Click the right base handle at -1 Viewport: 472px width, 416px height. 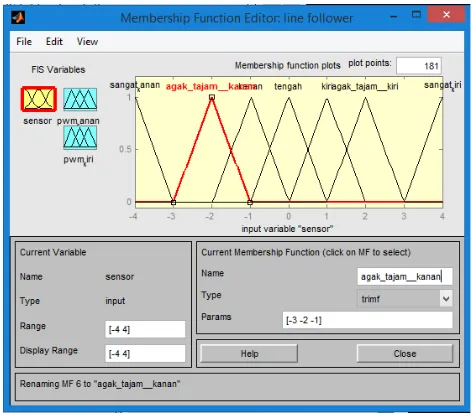[x=250, y=202]
